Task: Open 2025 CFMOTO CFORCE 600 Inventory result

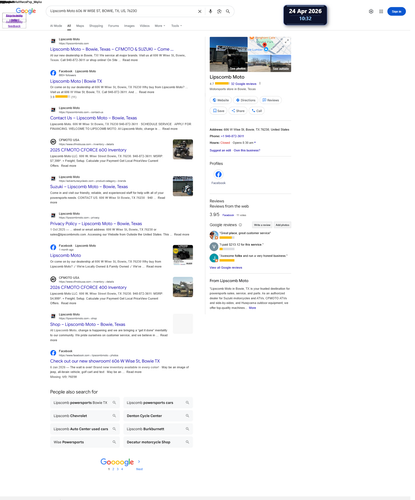Action: pyautogui.click(x=88, y=150)
